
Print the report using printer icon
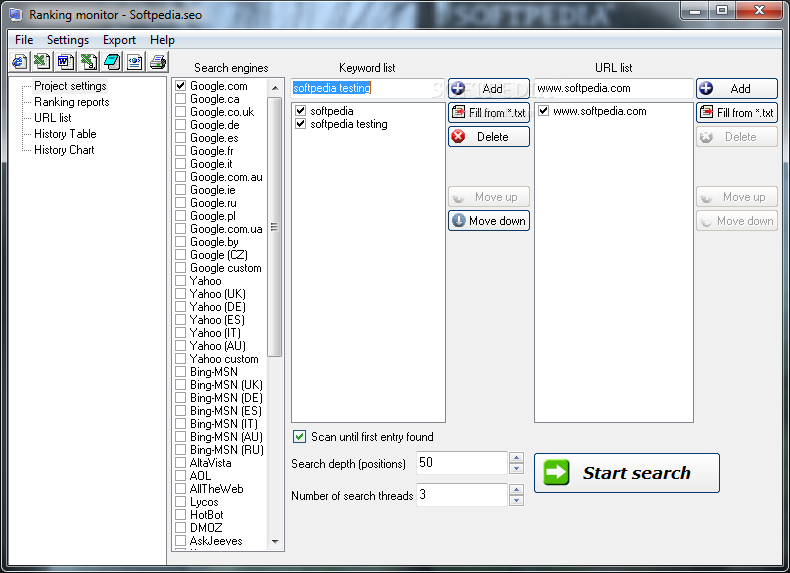coord(158,61)
